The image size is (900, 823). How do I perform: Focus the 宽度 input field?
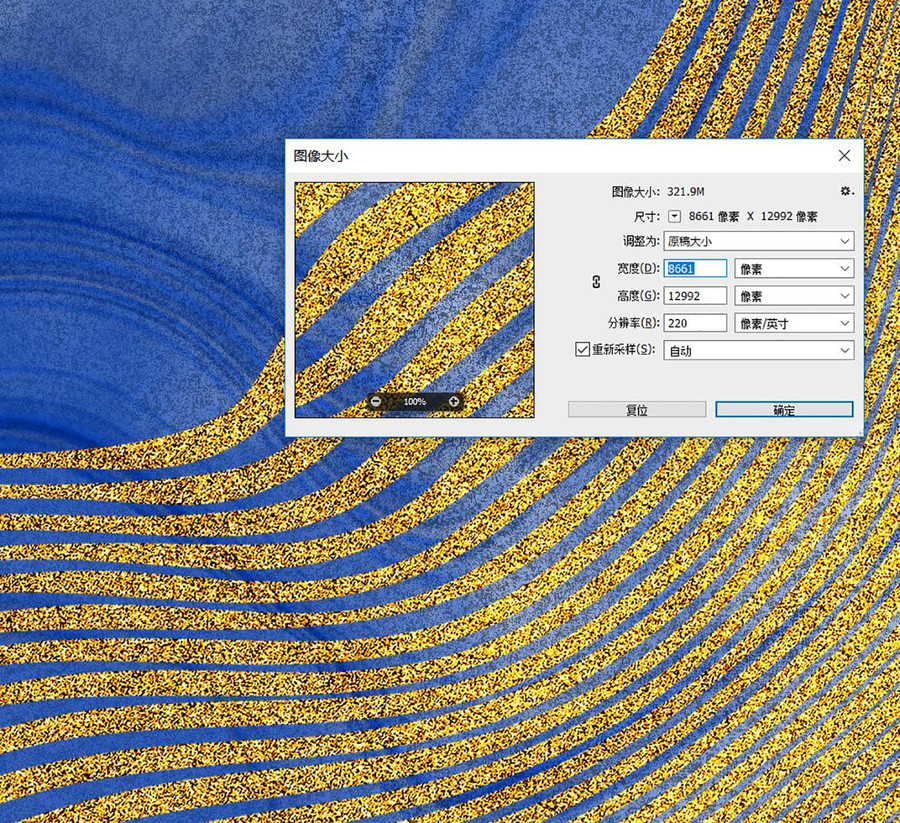(x=695, y=269)
